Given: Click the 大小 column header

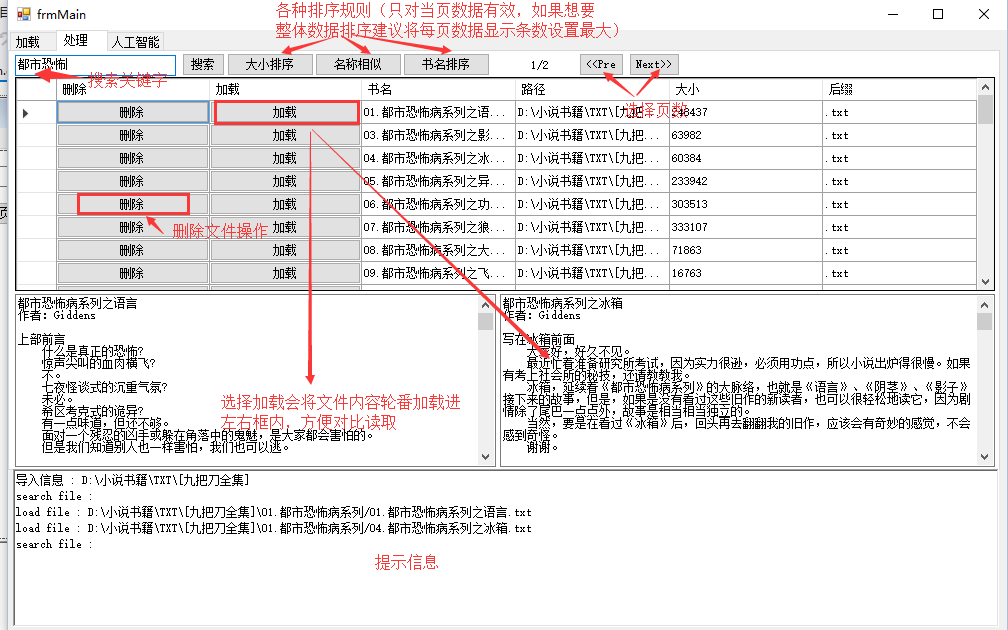Looking at the screenshot, I should click(744, 89).
